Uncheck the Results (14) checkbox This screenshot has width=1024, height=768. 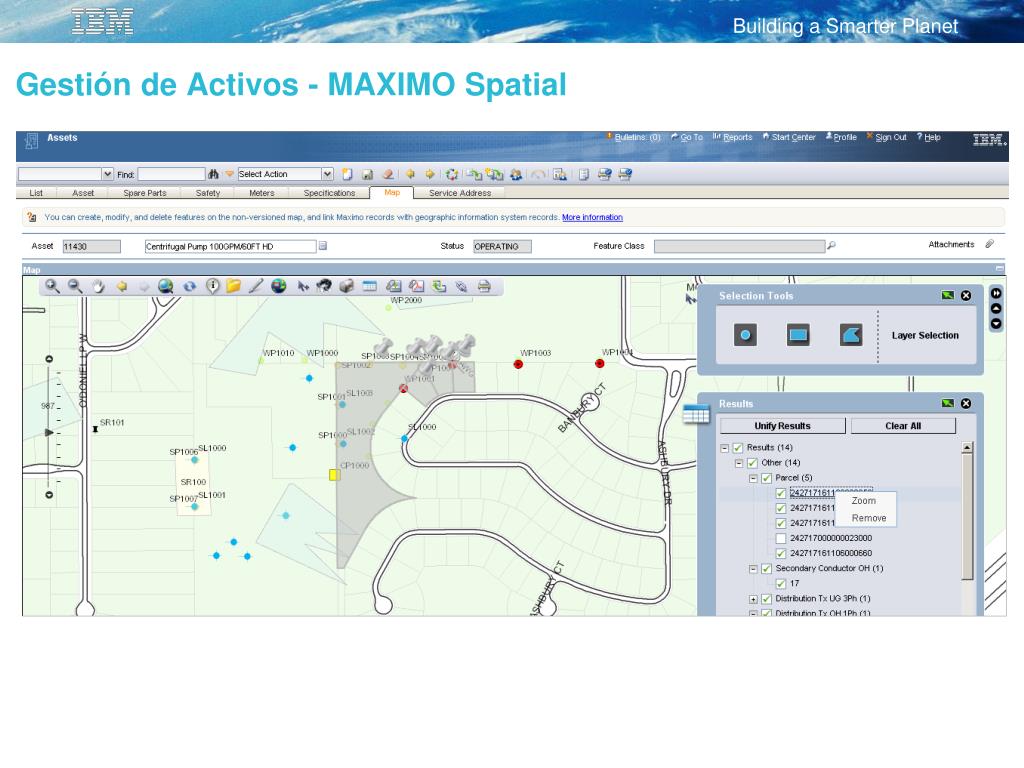click(x=738, y=448)
